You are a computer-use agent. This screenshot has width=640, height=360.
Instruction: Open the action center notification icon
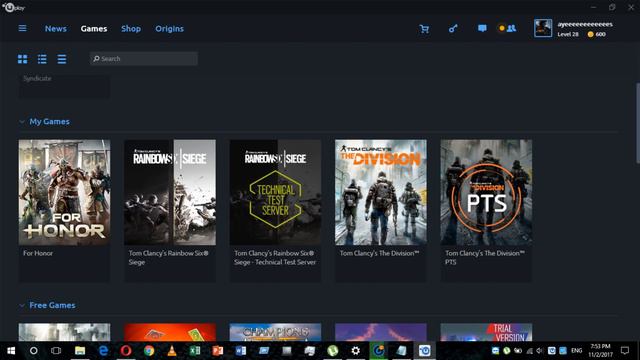[625, 351]
